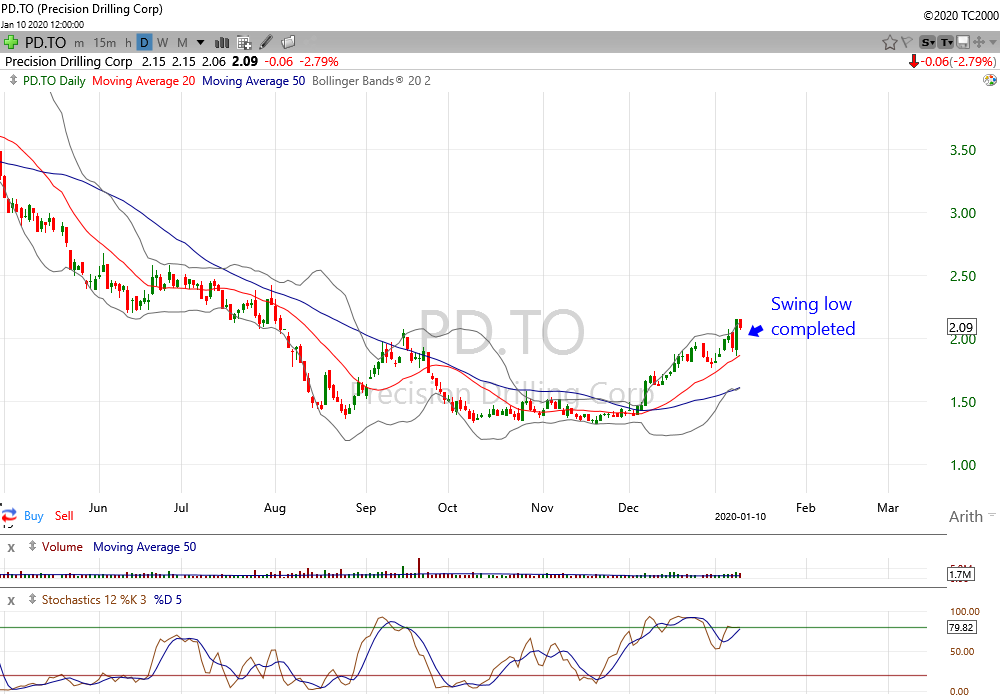Viewport: 1000px width, 700px height.
Task: Click the buy/sell swap arrows icon
Action: coord(9,515)
